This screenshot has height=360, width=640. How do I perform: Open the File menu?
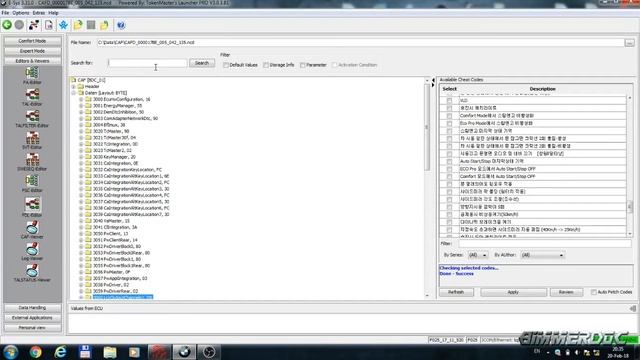(x=5, y=13)
